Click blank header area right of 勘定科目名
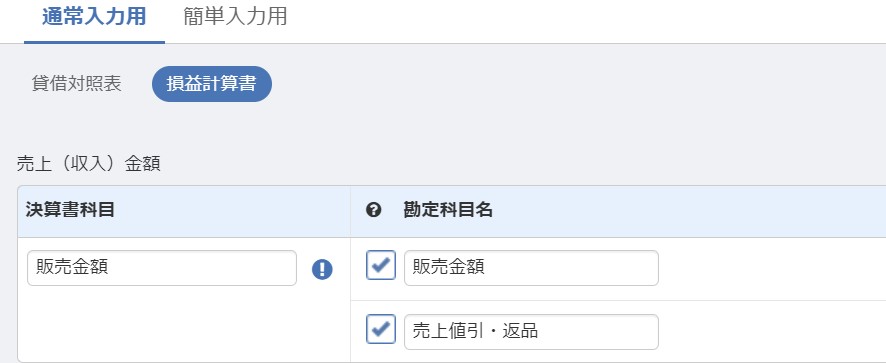The image size is (886, 363). [x=689, y=211]
